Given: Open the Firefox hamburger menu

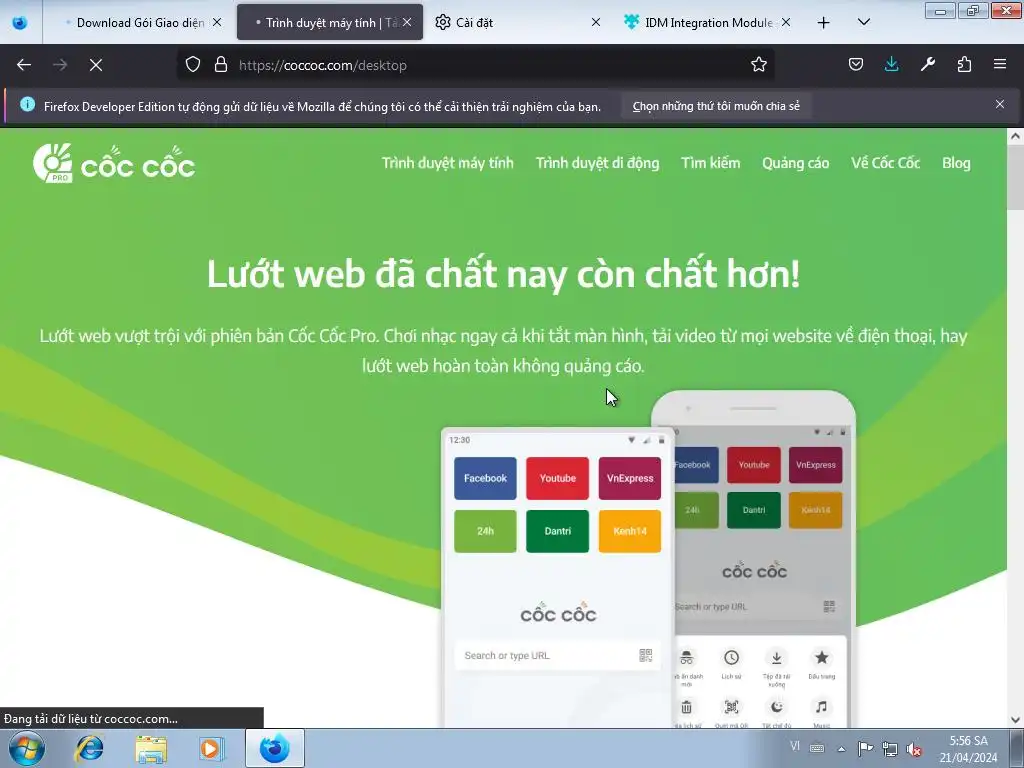Looking at the screenshot, I should pyautogui.click(x=1000, y=64).
